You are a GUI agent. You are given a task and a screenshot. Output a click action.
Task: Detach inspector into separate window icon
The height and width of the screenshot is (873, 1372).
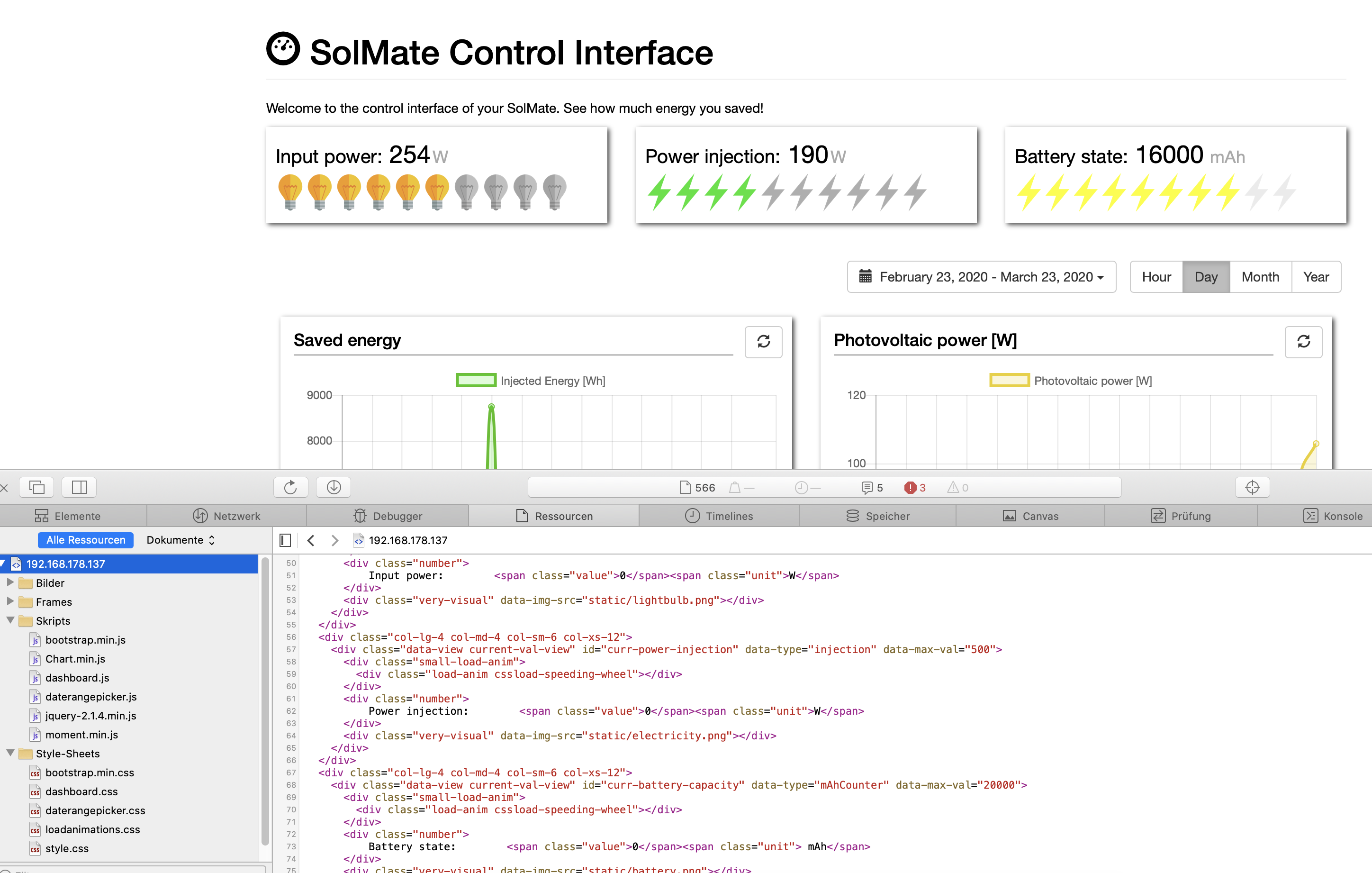(36, 487)
